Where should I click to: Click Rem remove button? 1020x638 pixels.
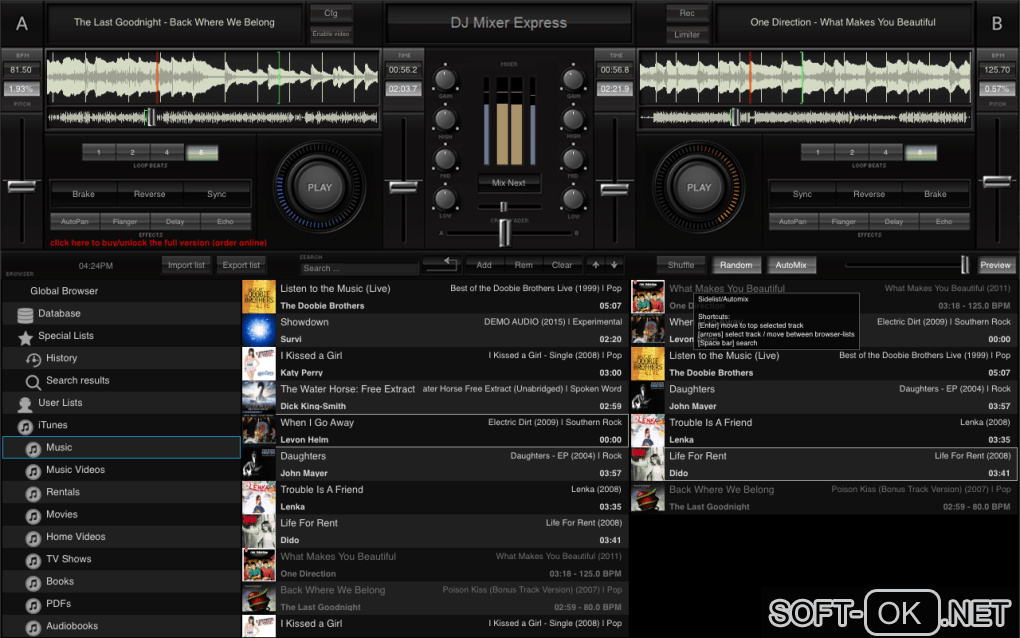[523, 265]
